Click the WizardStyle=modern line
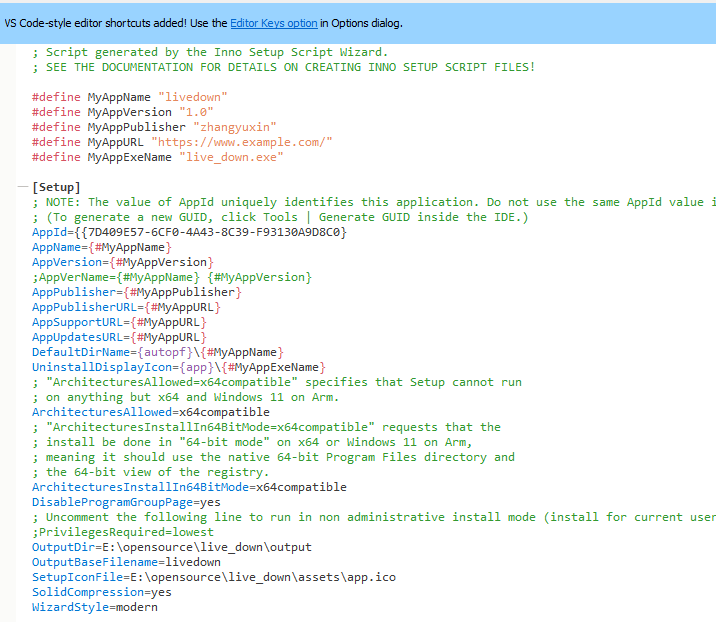 coord(94,607)
